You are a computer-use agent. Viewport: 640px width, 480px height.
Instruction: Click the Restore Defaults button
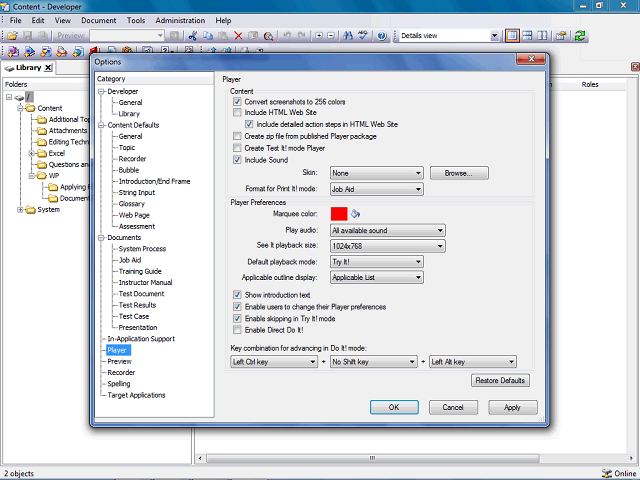tap(500, 380)
